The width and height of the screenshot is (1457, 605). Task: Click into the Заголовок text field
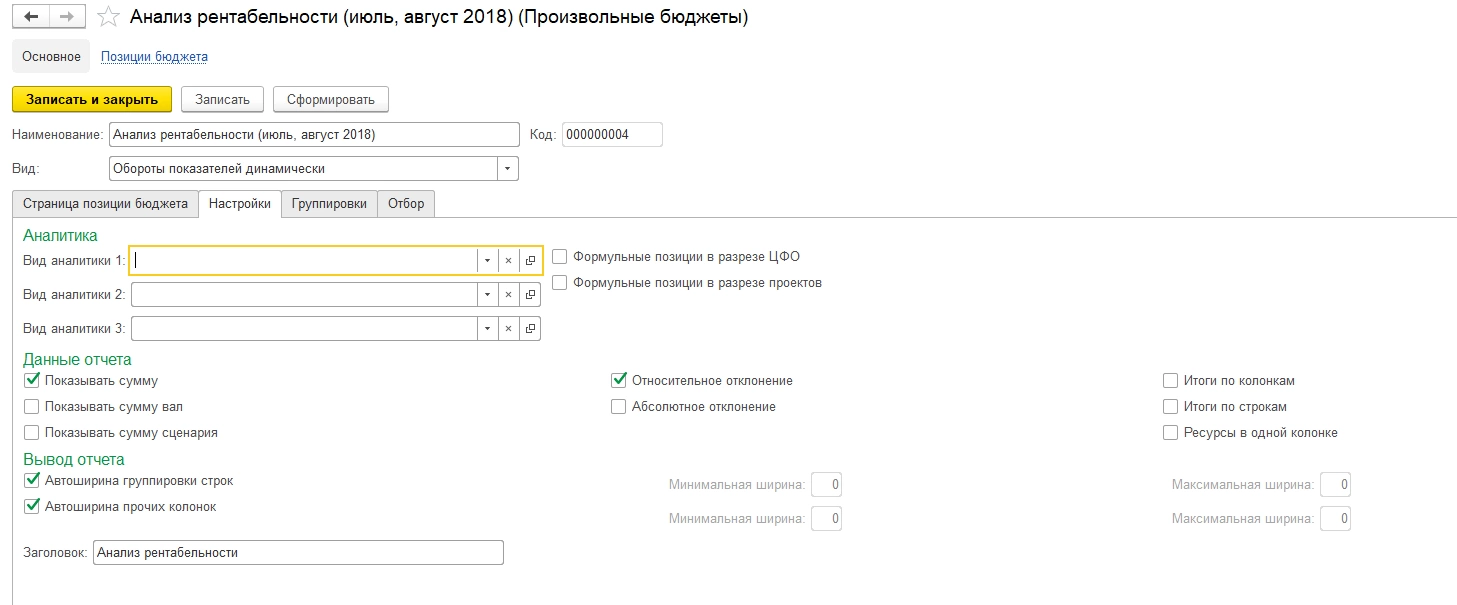pos(297,552)
